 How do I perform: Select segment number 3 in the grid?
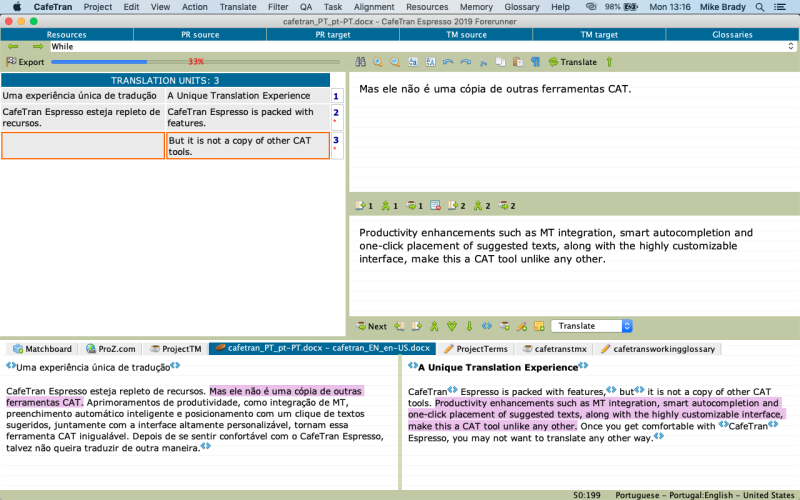[336, 145]
